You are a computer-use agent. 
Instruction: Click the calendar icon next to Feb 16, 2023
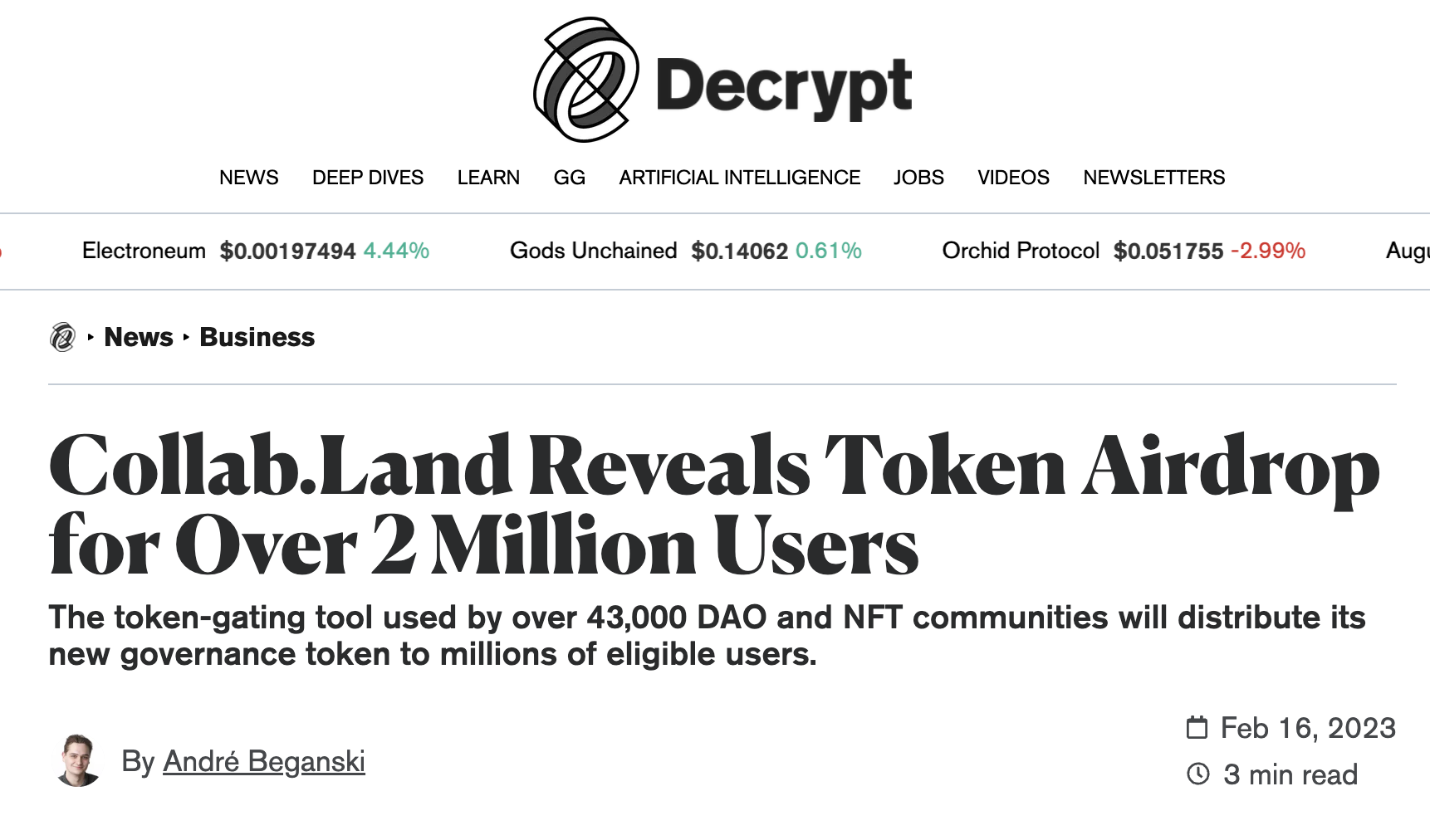click(x=1196, y=727)
